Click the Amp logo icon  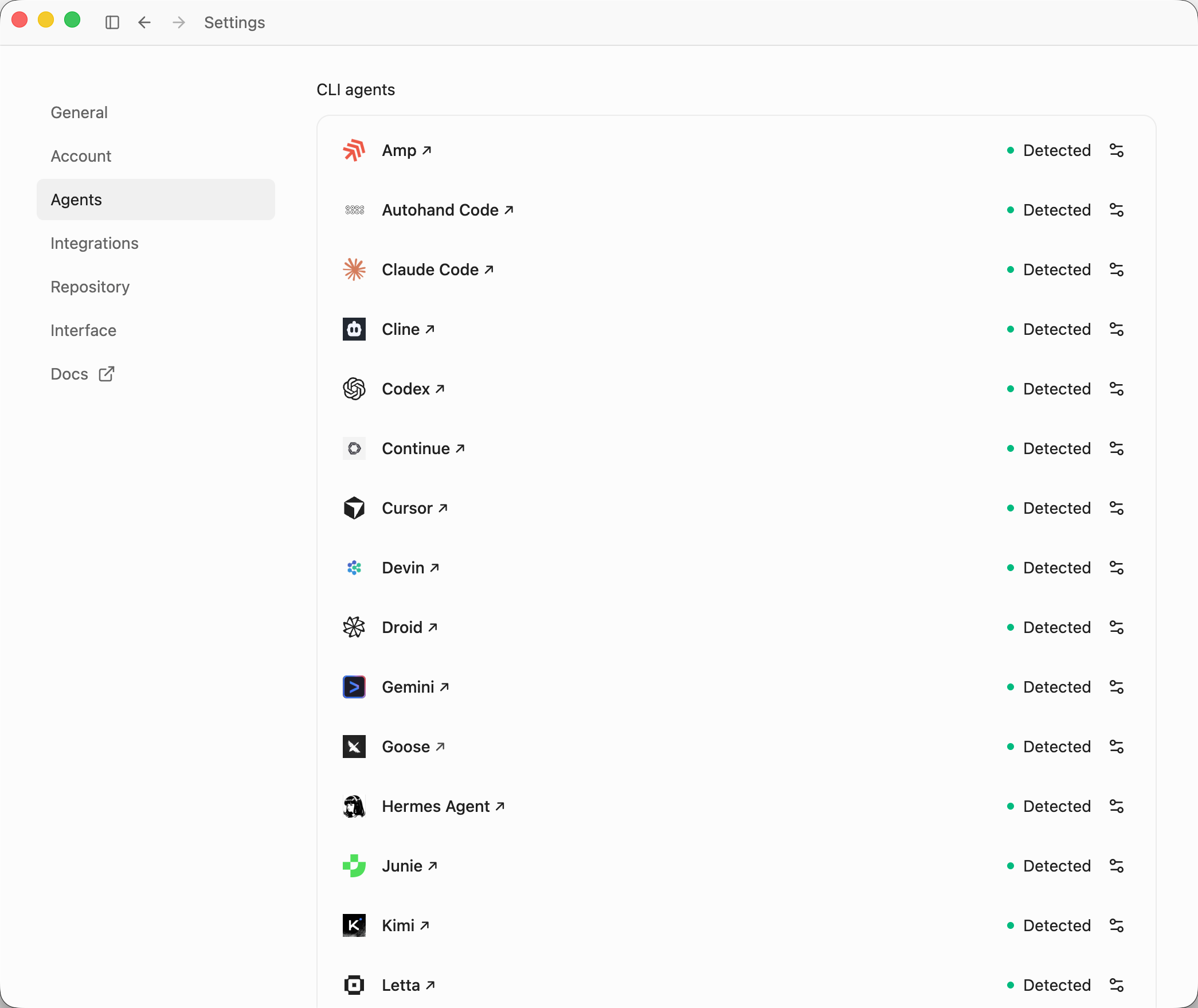354,150
